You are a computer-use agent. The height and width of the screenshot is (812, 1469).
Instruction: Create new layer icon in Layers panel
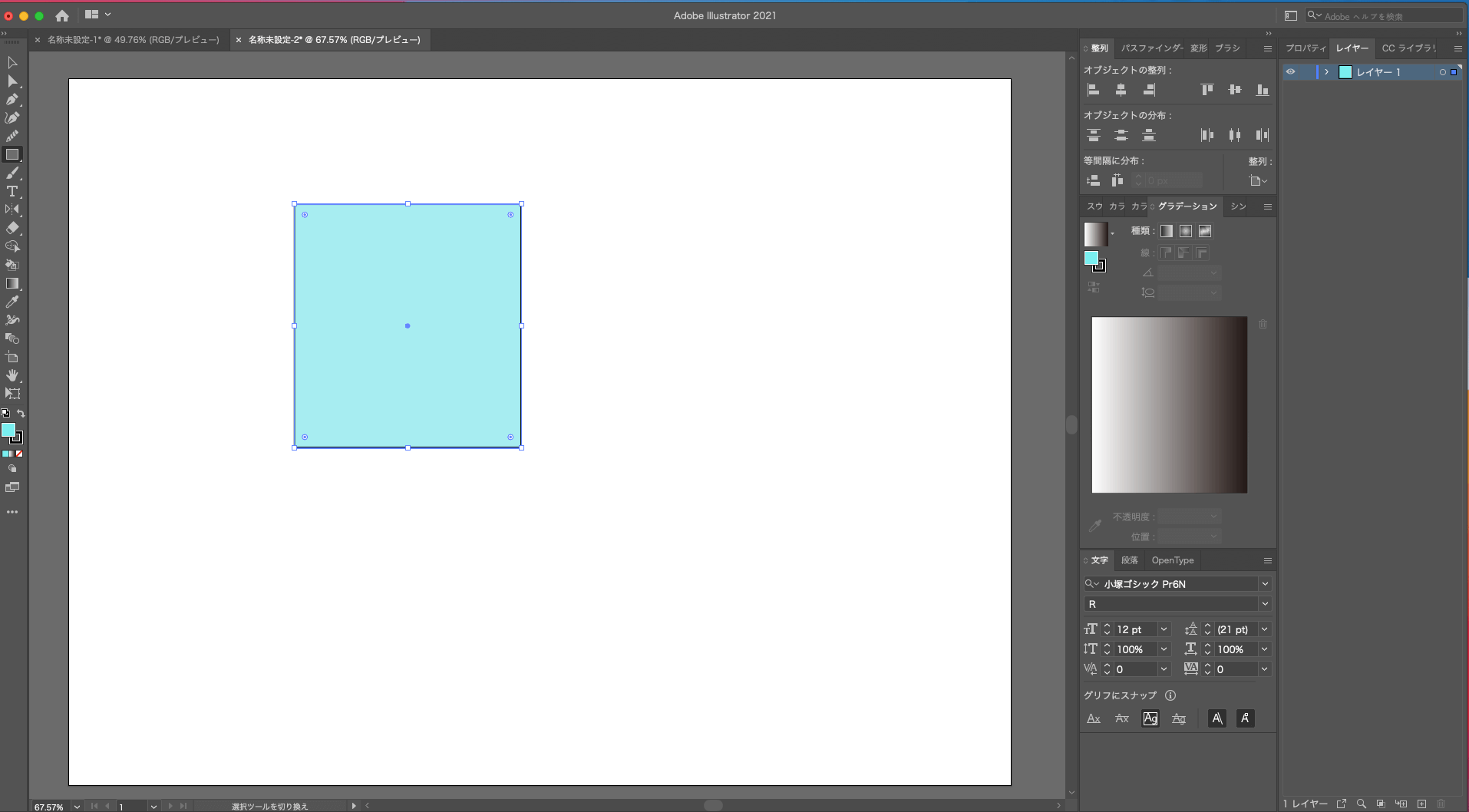(x=1421, y=804)
